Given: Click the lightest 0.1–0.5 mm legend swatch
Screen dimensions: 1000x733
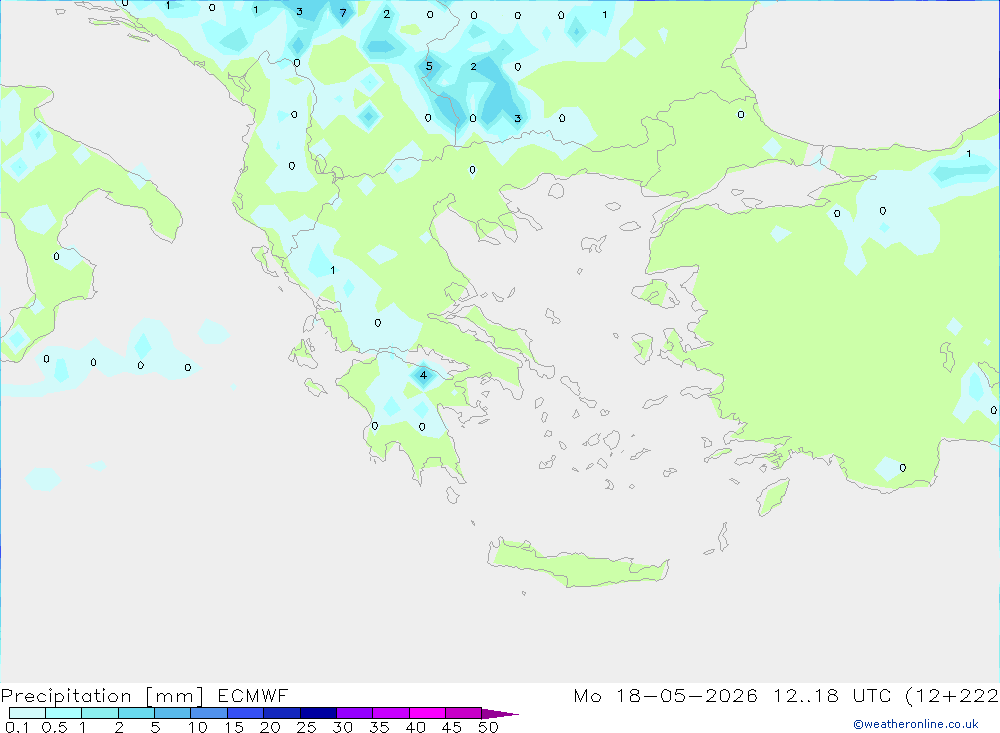Looking at the screenshot, I should pos(27,713).
